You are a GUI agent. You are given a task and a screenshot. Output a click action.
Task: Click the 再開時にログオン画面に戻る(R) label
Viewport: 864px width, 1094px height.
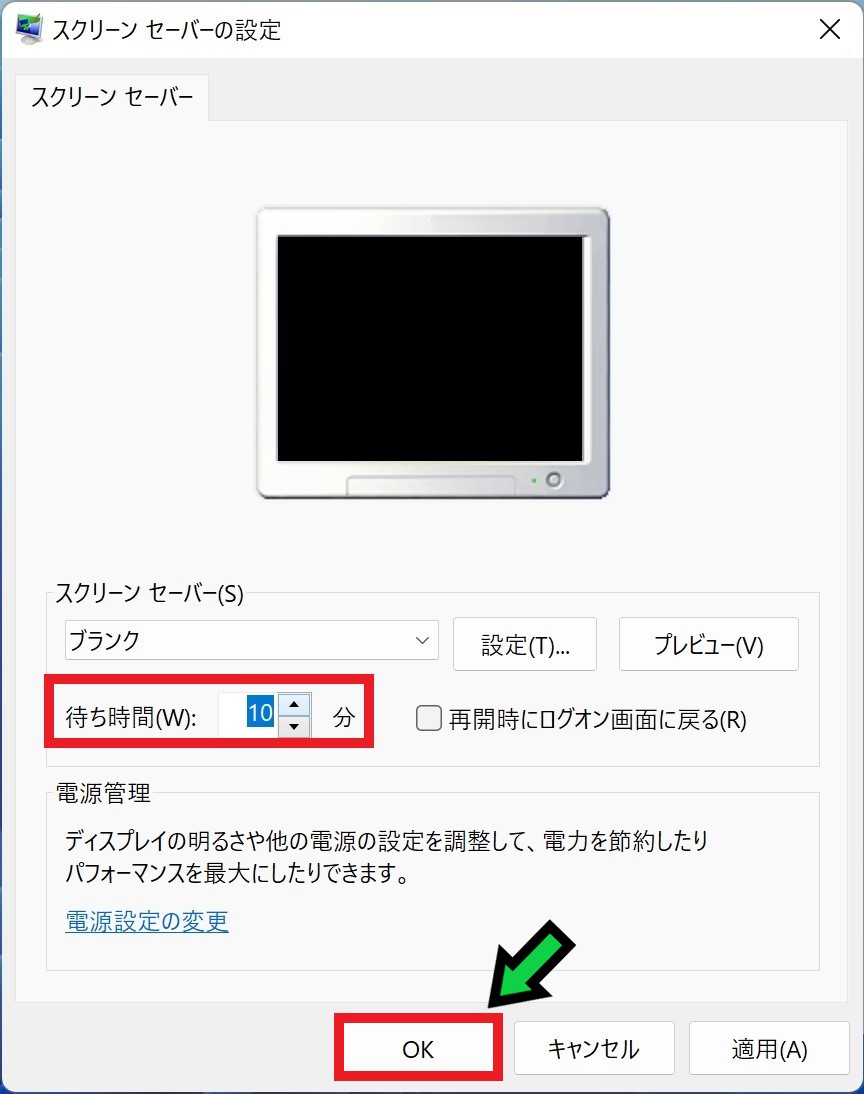pyautogui.click(x=597, y=719)
